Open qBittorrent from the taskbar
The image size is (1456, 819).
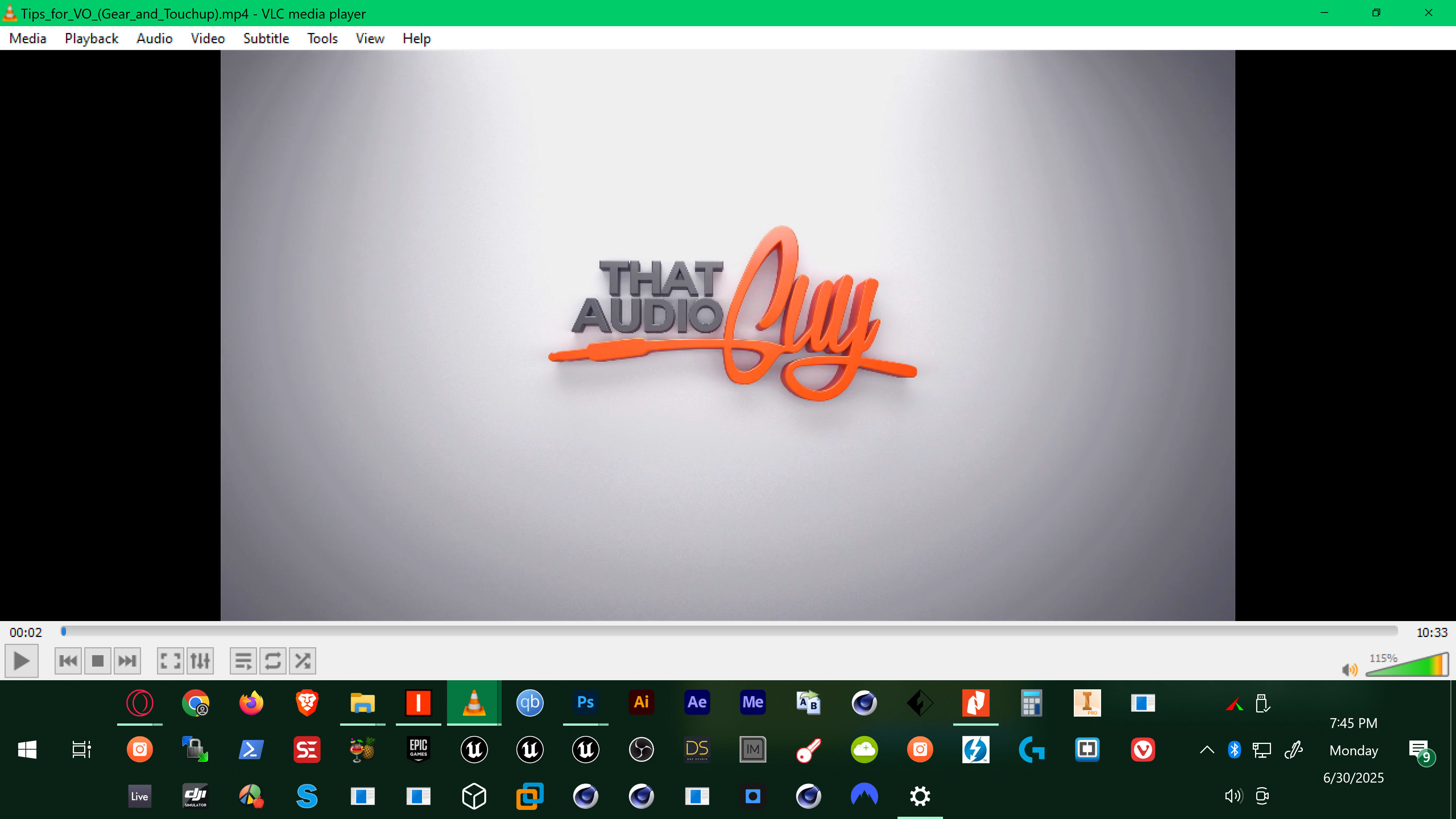pos(530,703)
